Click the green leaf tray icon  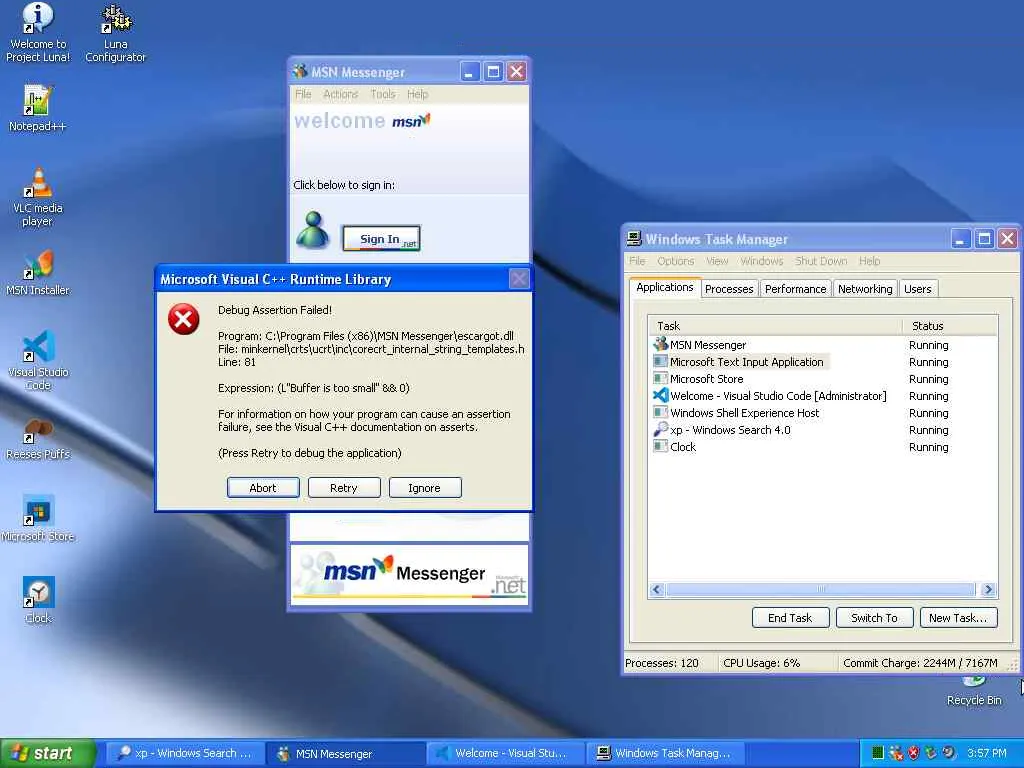pyautogui.click(x=931, y=753)
